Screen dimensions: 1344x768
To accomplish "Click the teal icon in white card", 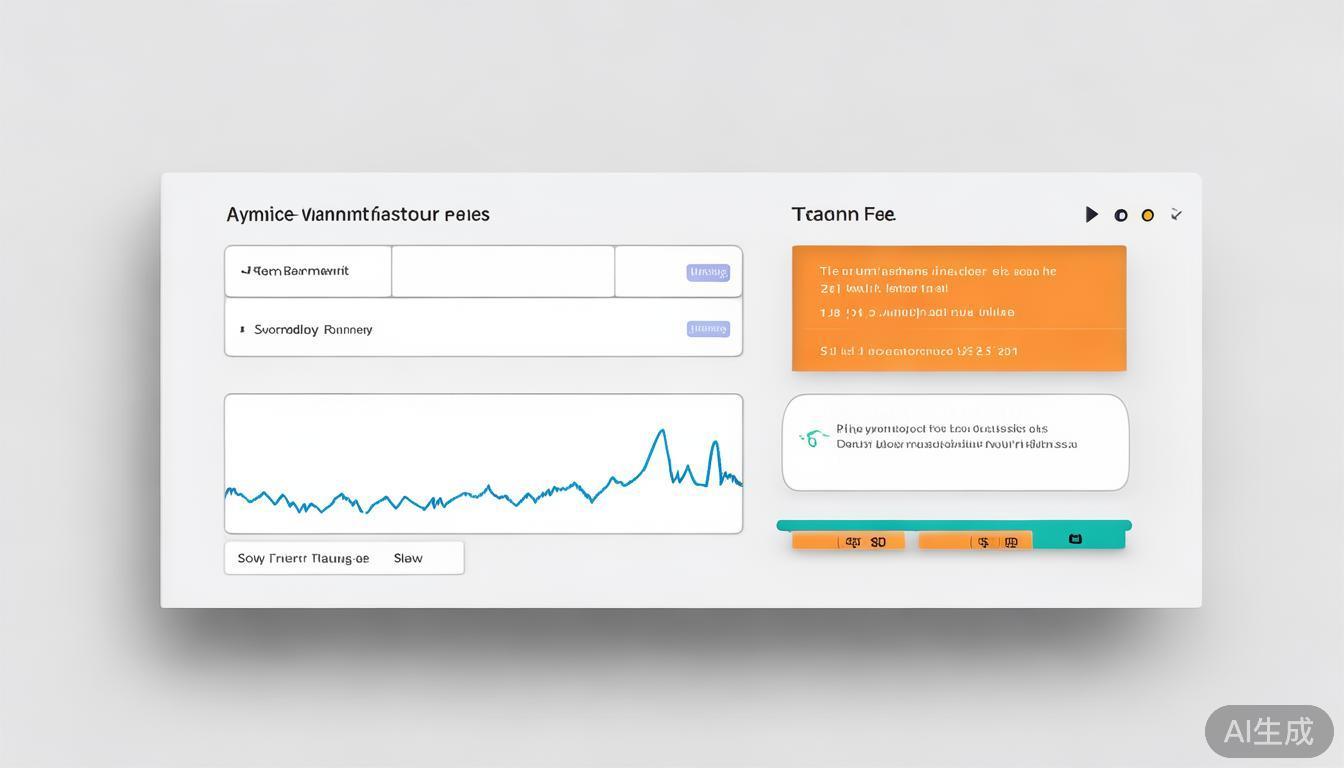I will pyautogui.click(x=813, y=437).
